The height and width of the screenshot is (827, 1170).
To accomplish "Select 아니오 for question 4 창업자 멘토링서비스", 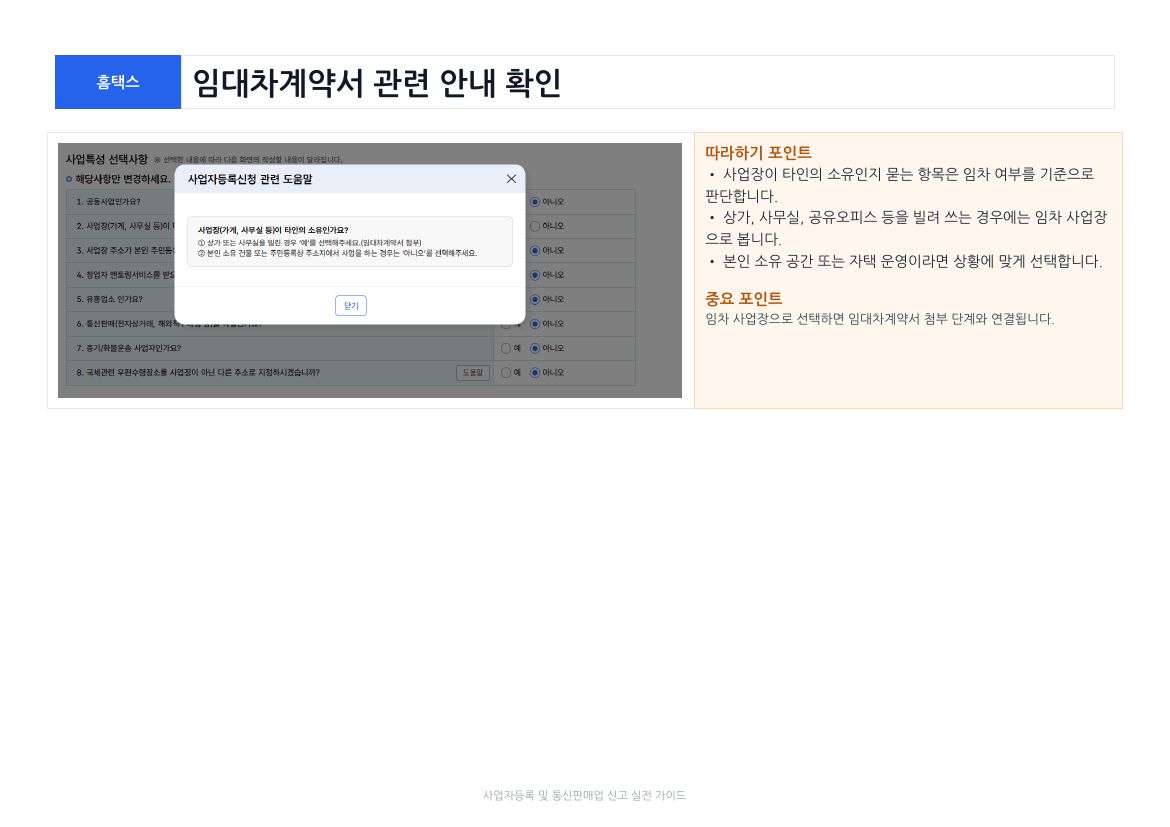I will (x=535, y=275).
